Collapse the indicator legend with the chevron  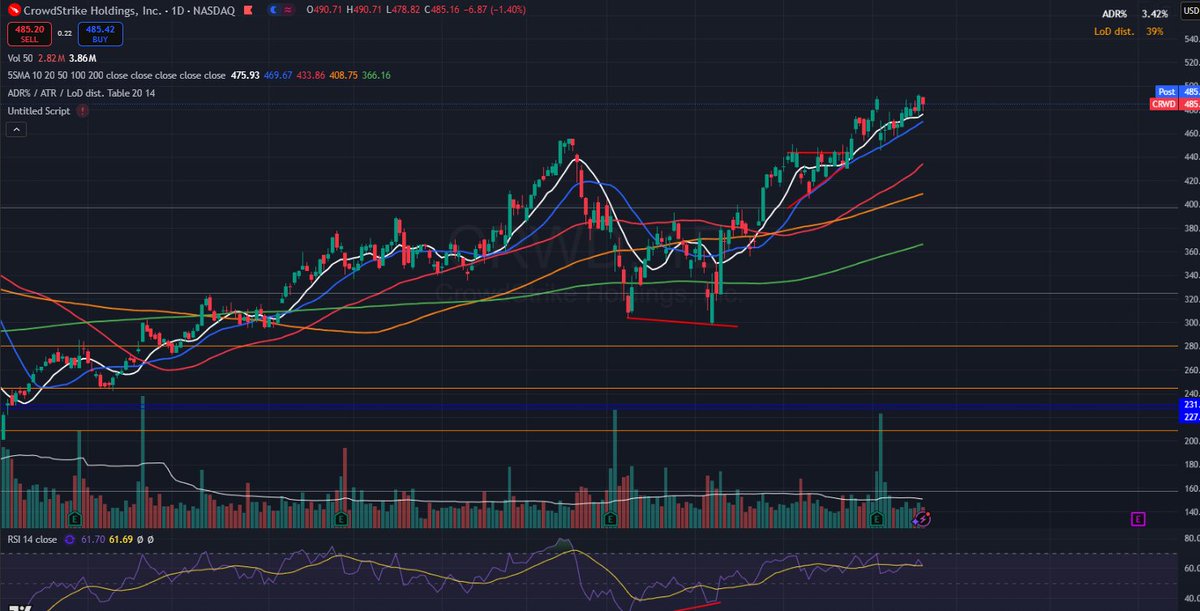tap(17, 130)
